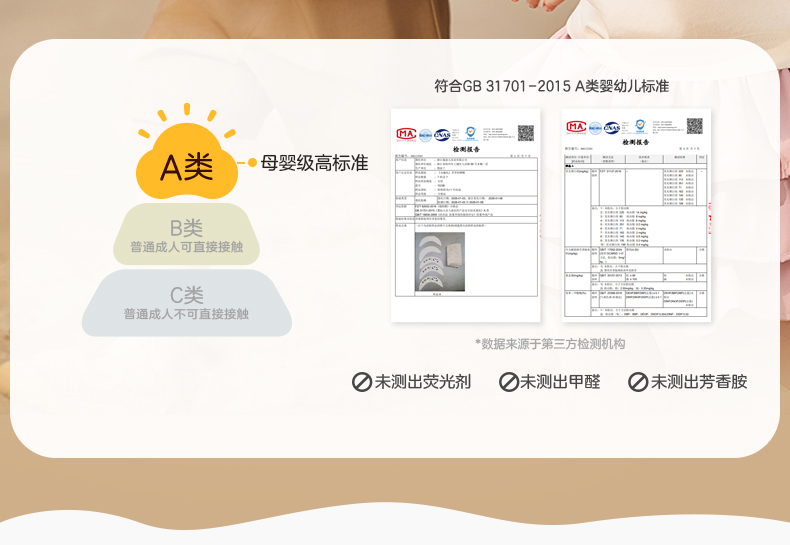Select the B类 grade tier
Viewport: 790px width, 545px height.
(186, 236)
